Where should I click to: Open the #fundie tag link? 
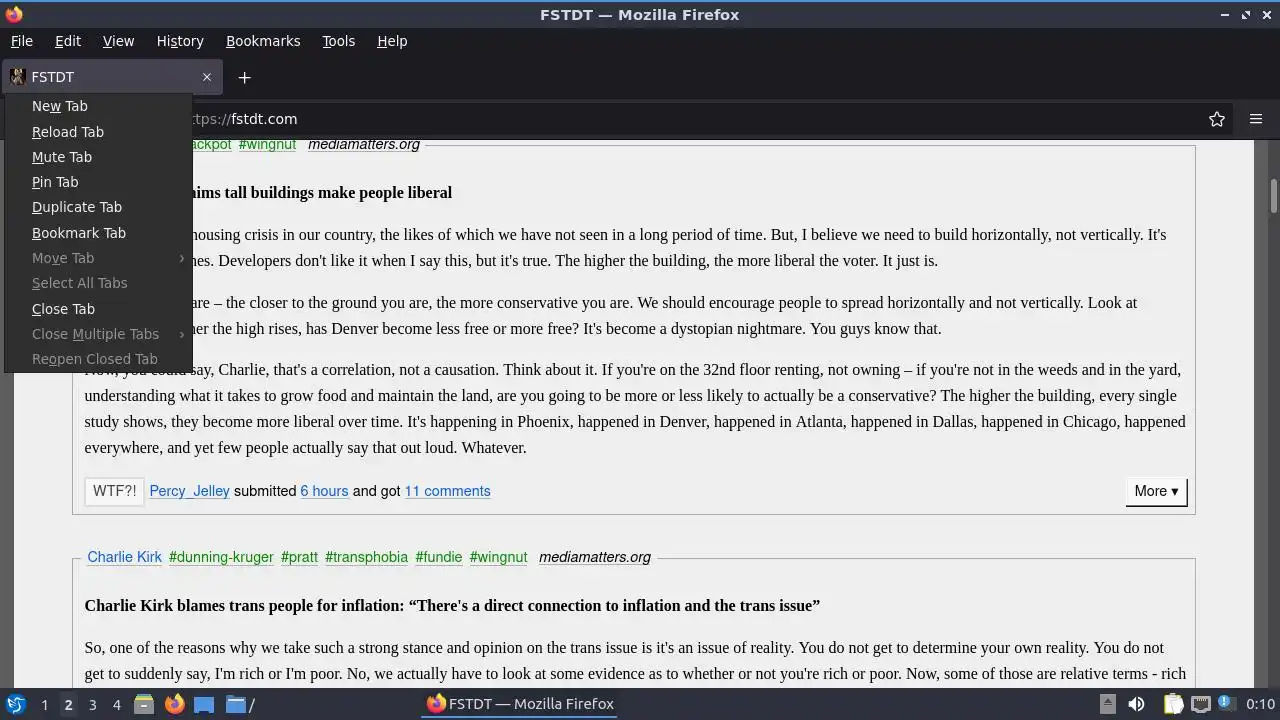click(x=438, y=557)
